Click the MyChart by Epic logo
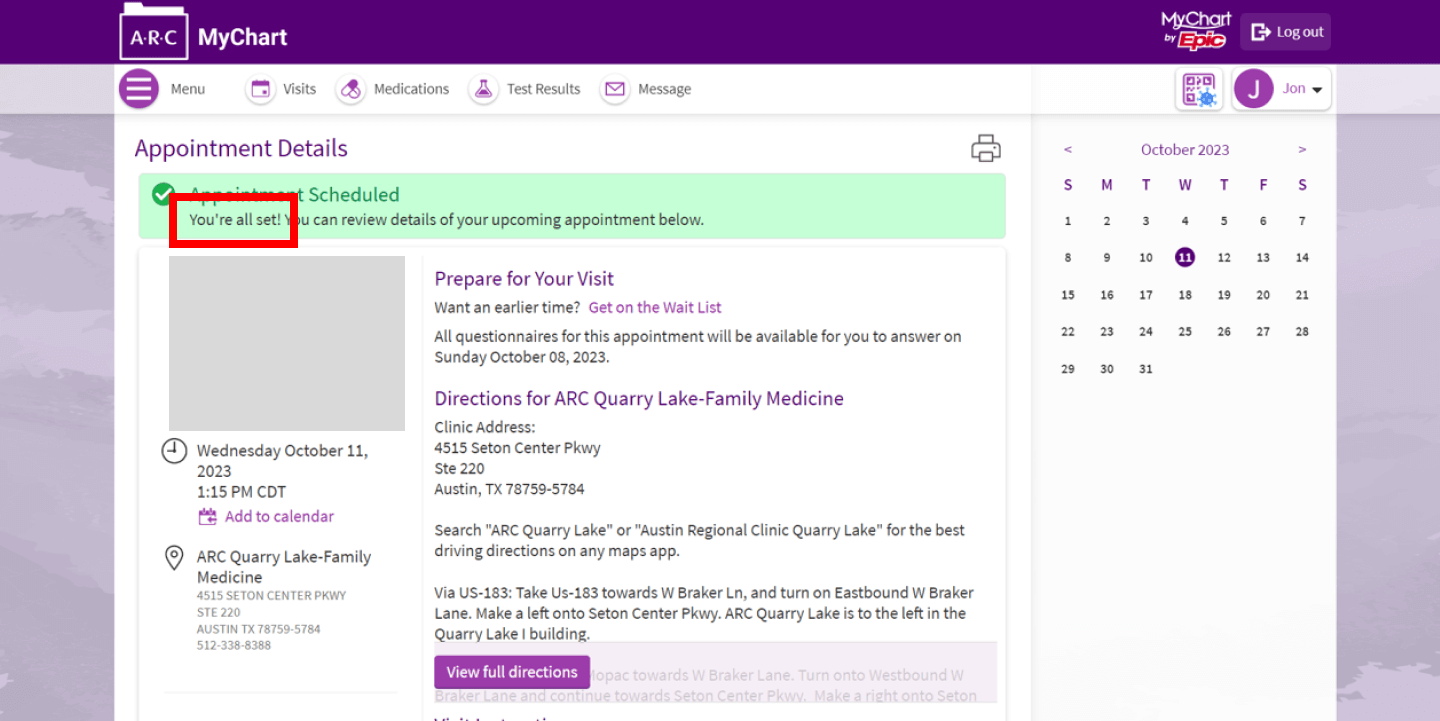The height and width of the screenshot is (721, 1440). pyautogui.click(x=1194, y=30)
